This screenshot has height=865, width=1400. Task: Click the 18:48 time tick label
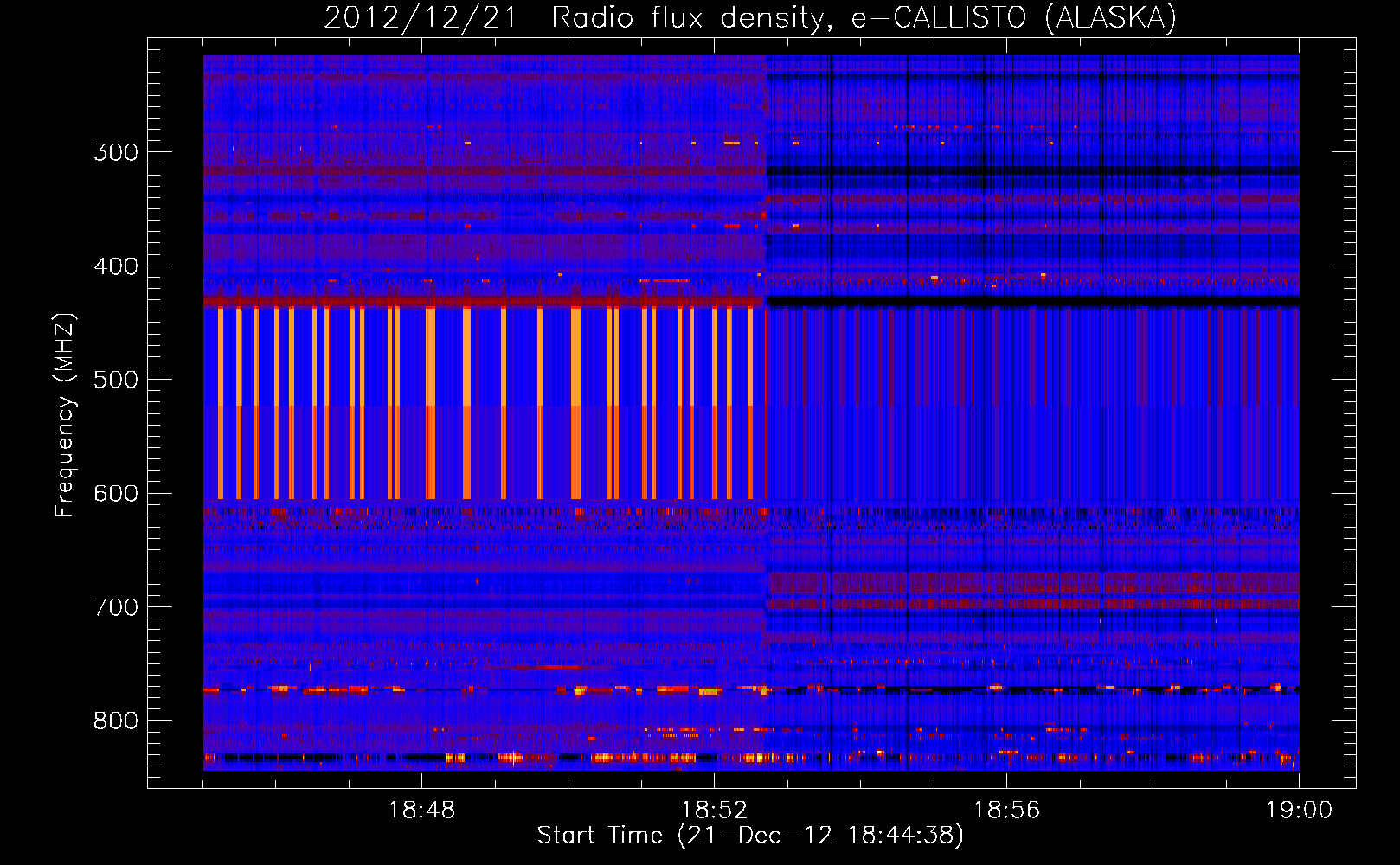point(422,811)
